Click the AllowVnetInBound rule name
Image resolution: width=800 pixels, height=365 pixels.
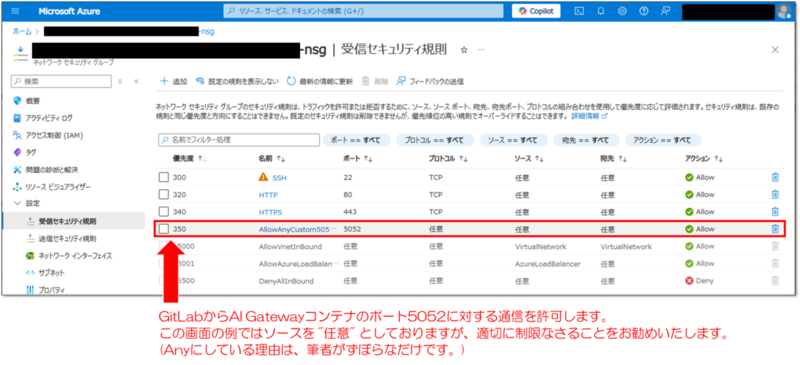tap(290, 247)
